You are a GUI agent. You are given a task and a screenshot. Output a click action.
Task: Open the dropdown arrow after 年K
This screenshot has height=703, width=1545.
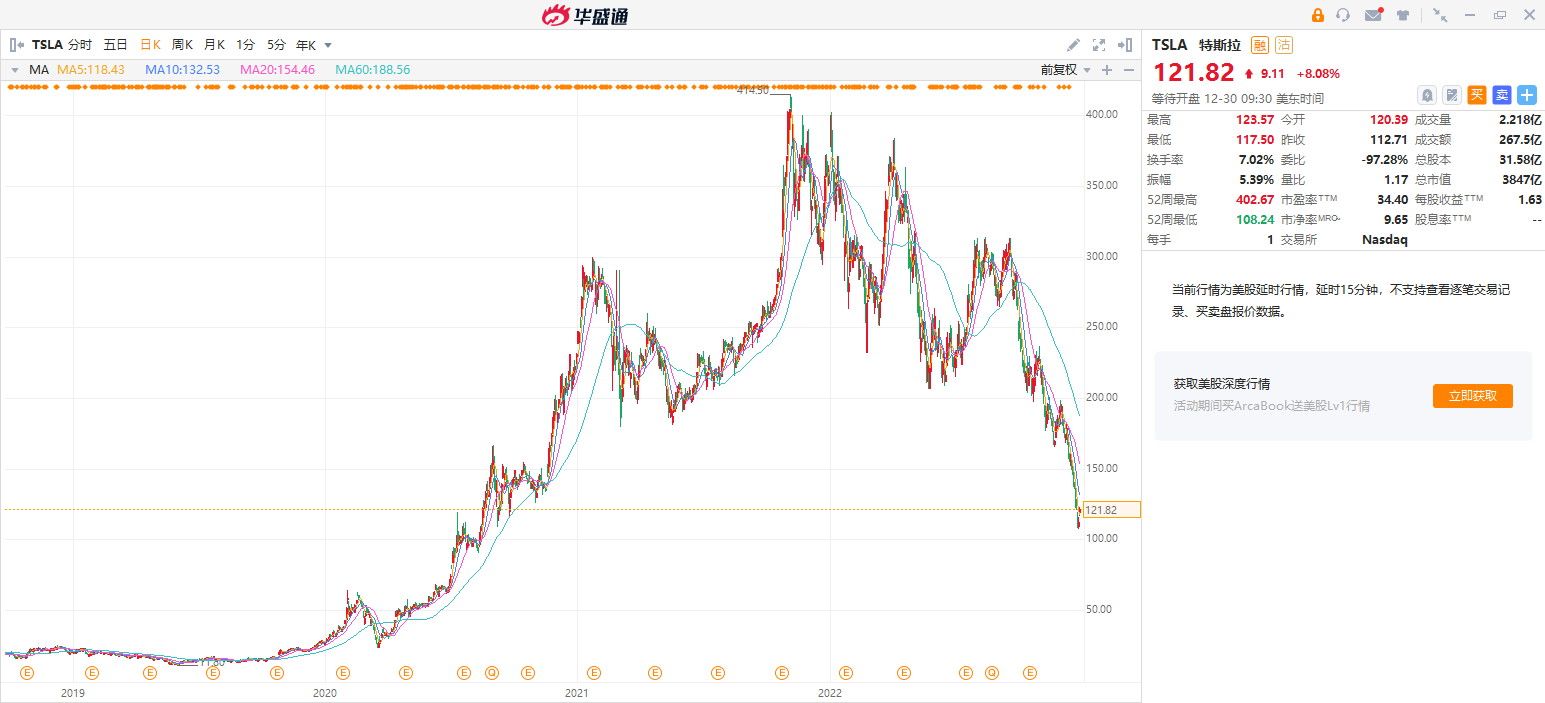(328, 45)
